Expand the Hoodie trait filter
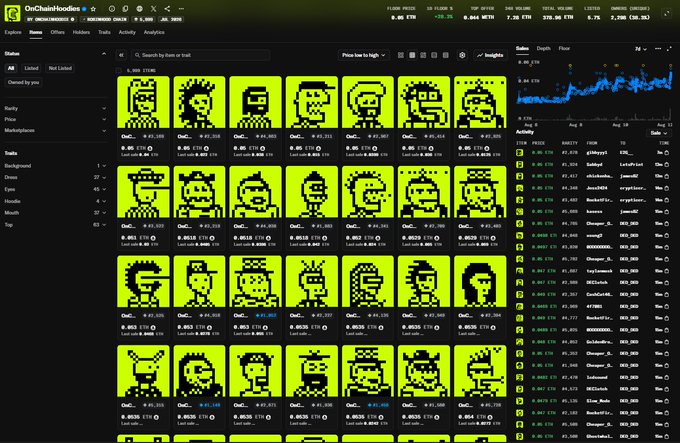Image resolution: width=680 pixels, height=443 pixels. tap(55, 201)
